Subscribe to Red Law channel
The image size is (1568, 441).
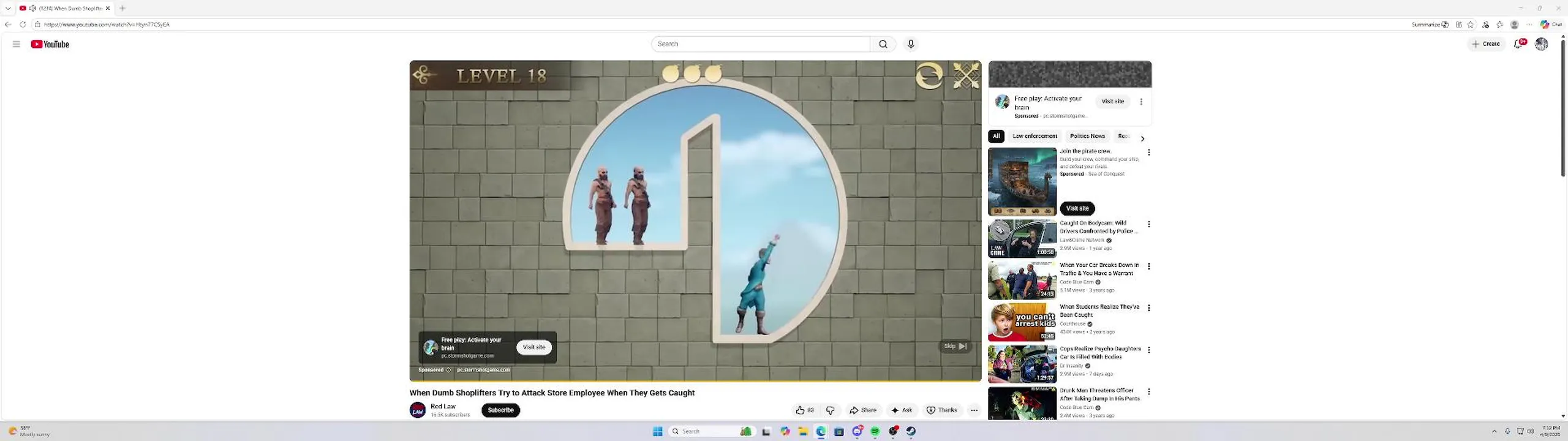coord(500,410)
